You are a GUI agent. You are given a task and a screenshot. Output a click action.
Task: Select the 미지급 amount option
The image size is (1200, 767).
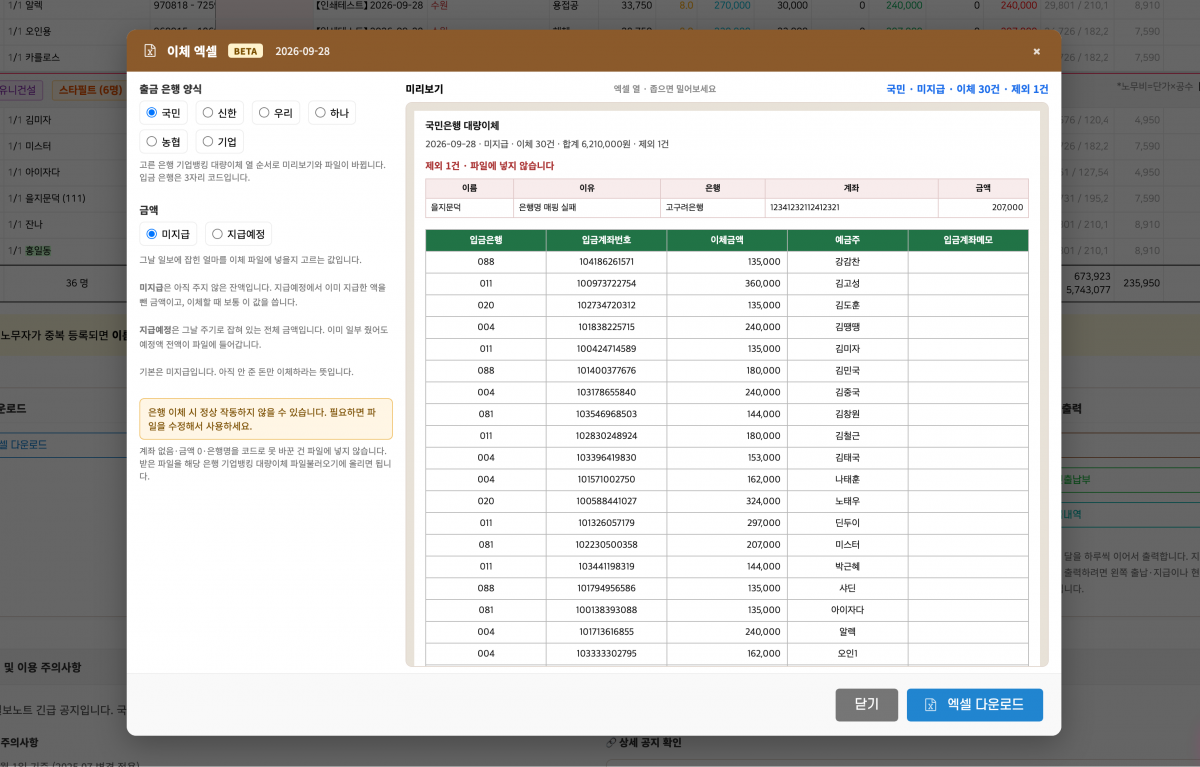pos(169,234)
